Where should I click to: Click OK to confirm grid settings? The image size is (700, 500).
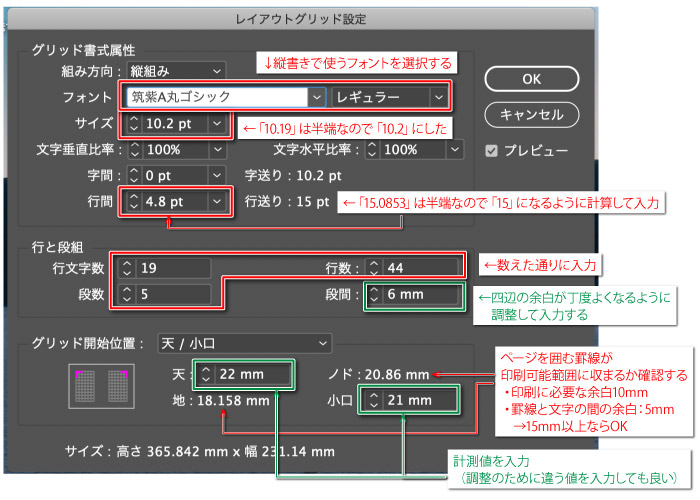click(x=531, y=79)
